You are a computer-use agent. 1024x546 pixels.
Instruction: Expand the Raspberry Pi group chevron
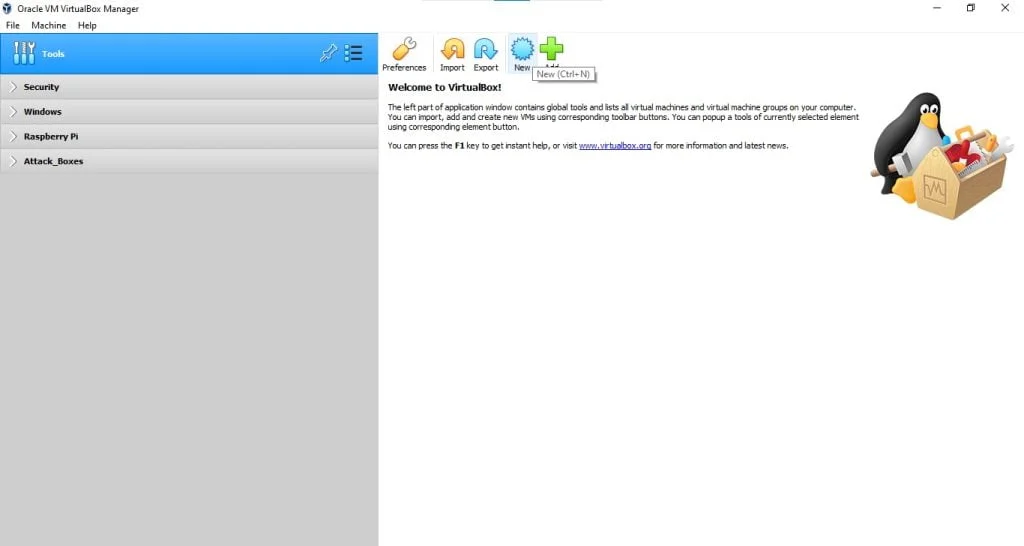[x=13, y=136]
